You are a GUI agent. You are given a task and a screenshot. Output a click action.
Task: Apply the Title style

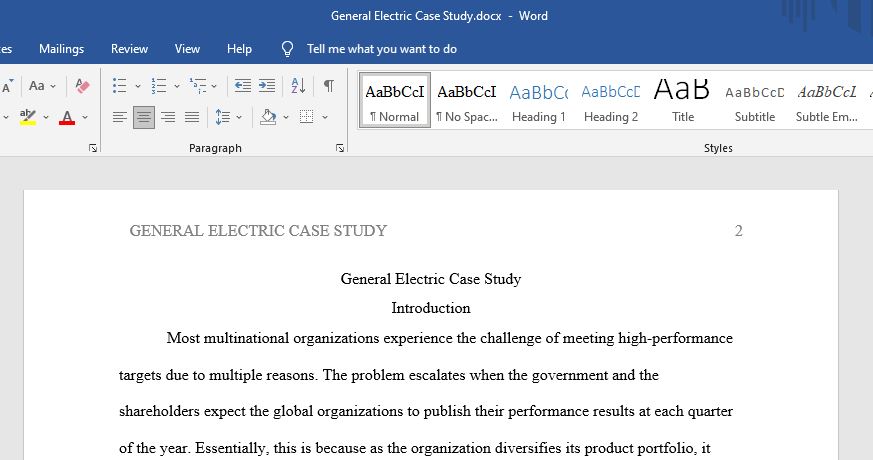[683, 100]
